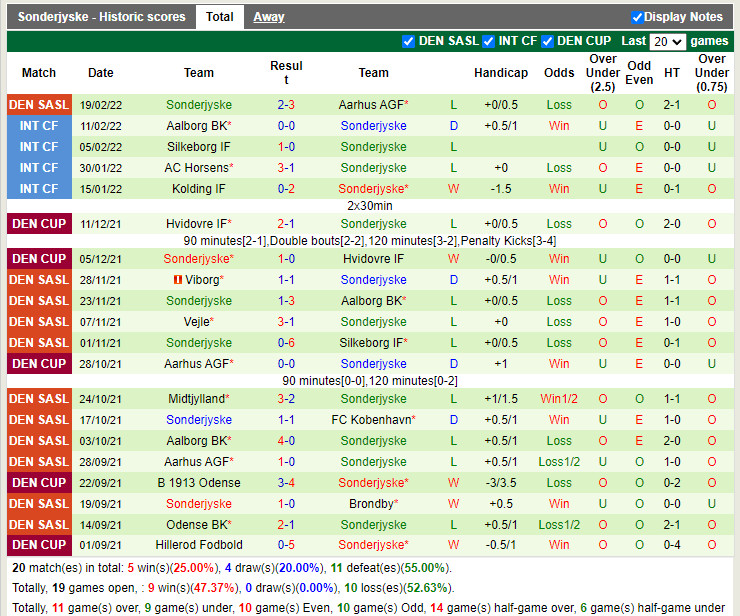The height and width of the screenshot is (616, 740).
Task: Toggle the Display Notes checkbox
Action: pos(637,17)
